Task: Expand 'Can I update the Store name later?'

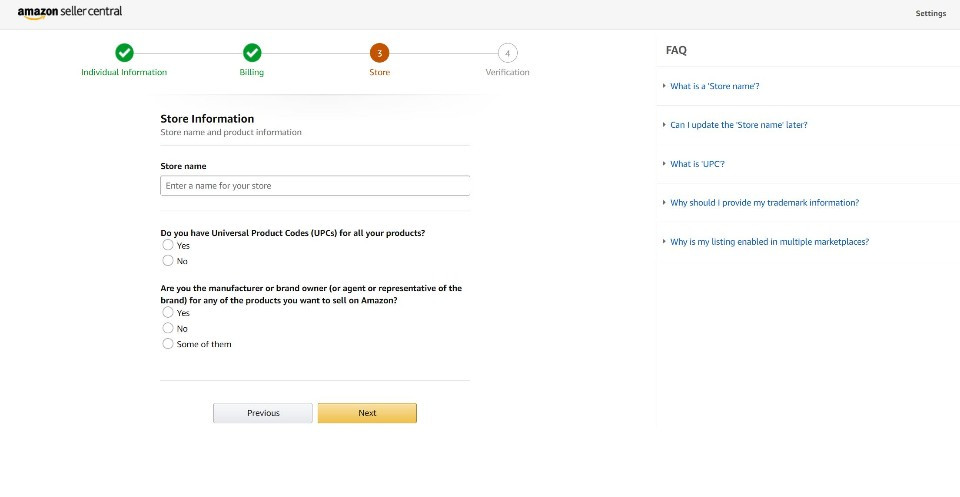Action: [x=738, y=125]
